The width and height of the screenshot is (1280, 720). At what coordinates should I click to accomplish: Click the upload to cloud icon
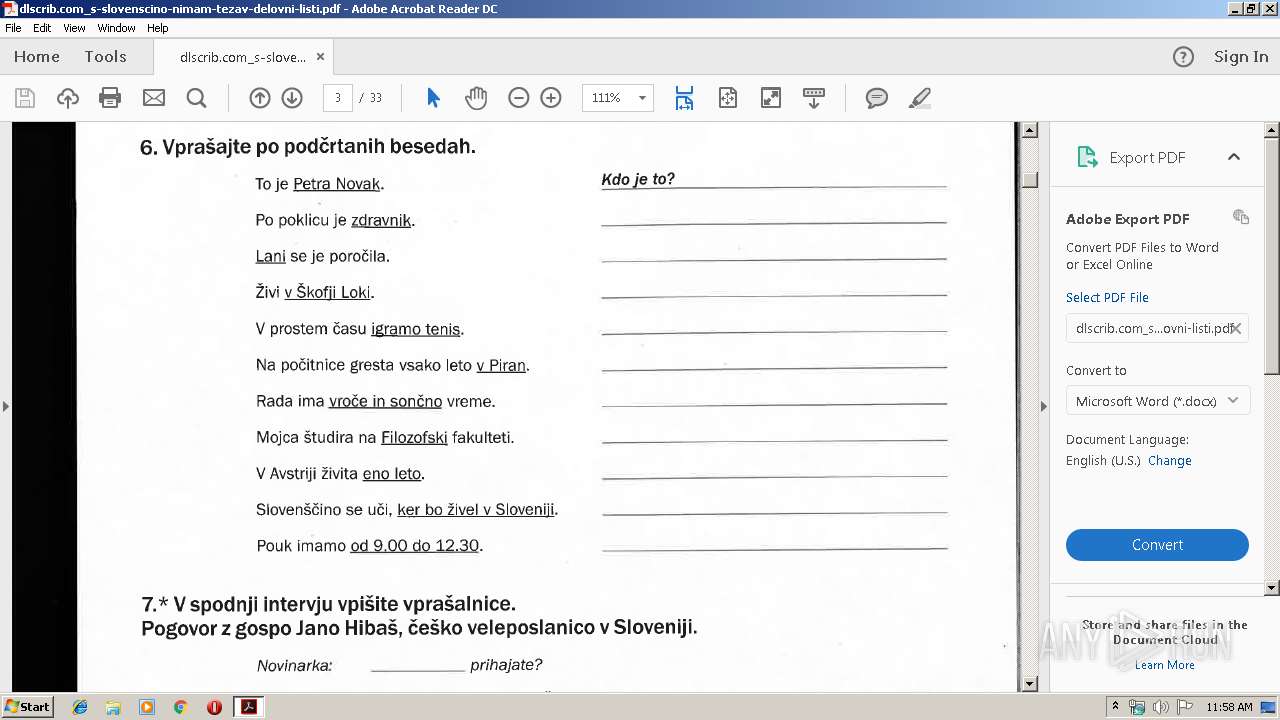tap(68, 98)
